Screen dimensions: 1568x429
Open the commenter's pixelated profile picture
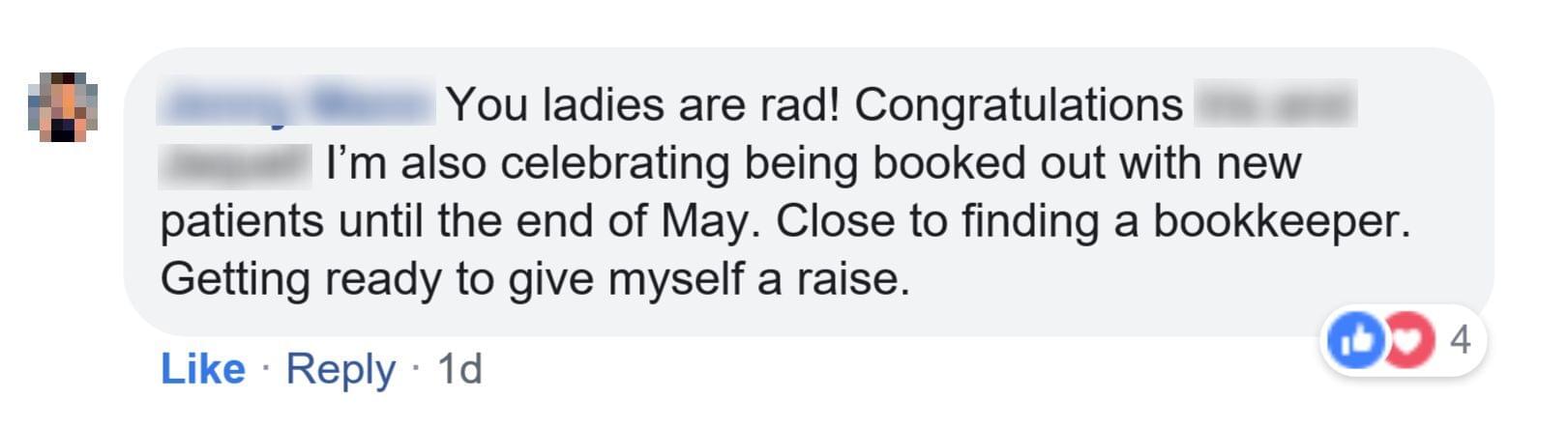(x=62, y=106)
